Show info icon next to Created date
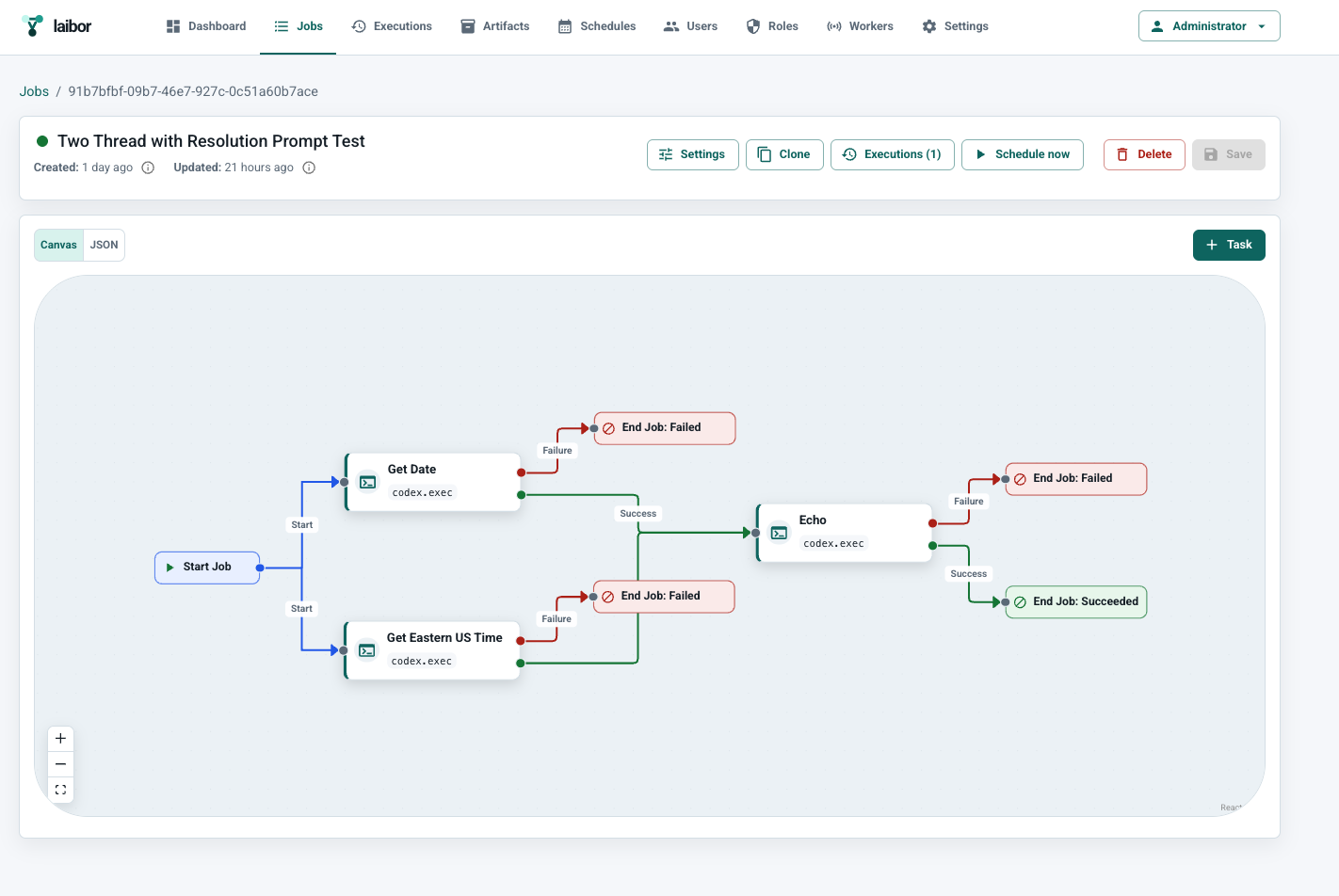 pyautogui.click(x=148, y=168)
